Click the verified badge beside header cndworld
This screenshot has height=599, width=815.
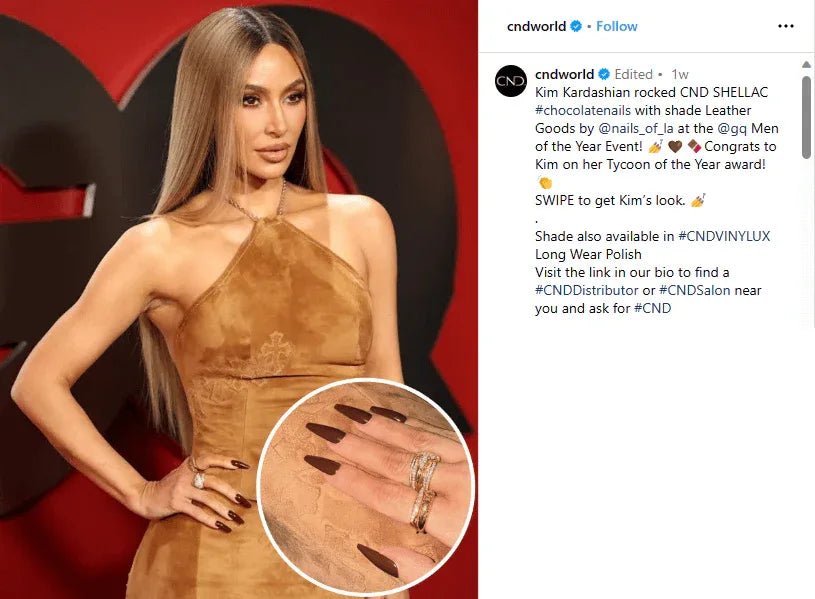(x=576, y=26)
